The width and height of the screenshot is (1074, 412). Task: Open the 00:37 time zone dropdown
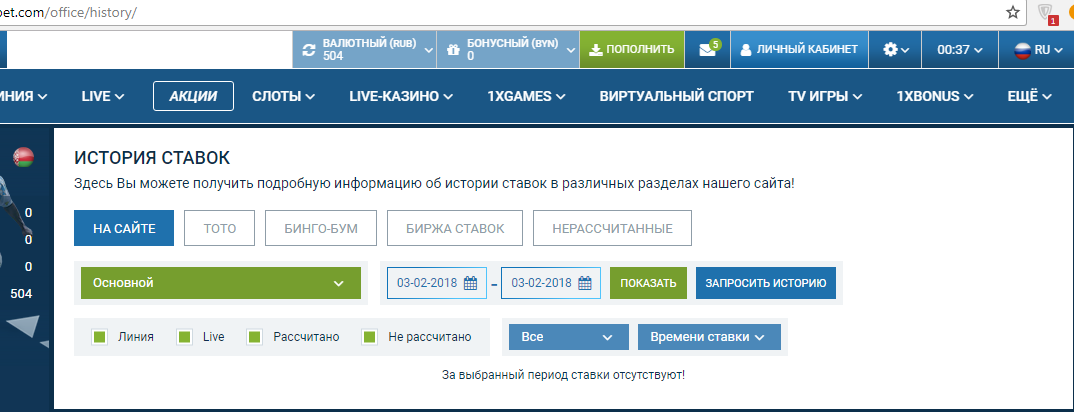(960, 49)
